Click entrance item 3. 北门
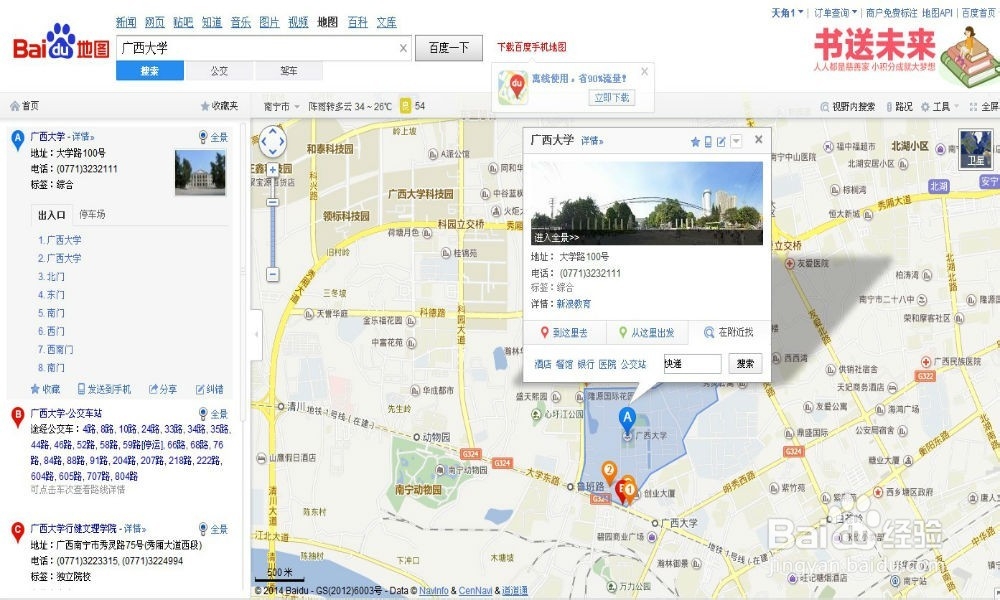The height and width of the screenshot is (600, 1000). click(x=51, y=277)
